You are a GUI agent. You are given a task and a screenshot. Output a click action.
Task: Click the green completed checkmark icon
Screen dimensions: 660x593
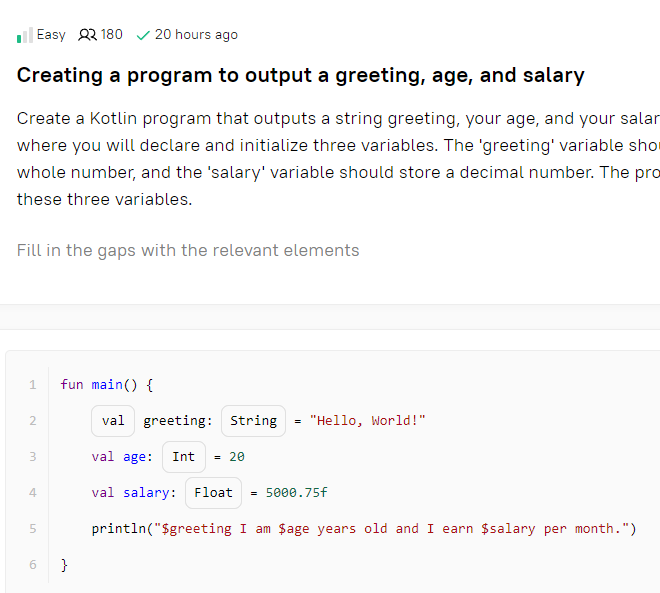click(x=143, y=35)
